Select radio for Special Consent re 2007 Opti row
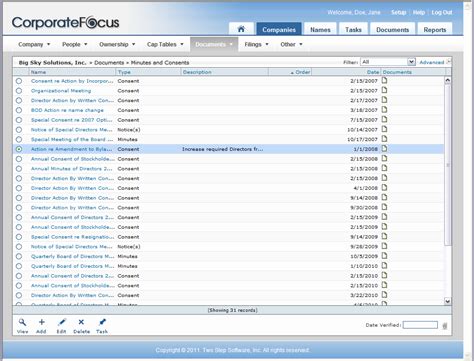Viewport: 474px width, 361px height. [x=19, y=120]
